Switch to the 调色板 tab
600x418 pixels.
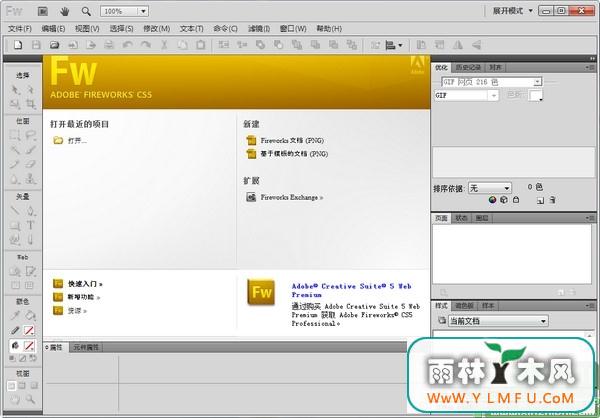click(x=465, y=306)
